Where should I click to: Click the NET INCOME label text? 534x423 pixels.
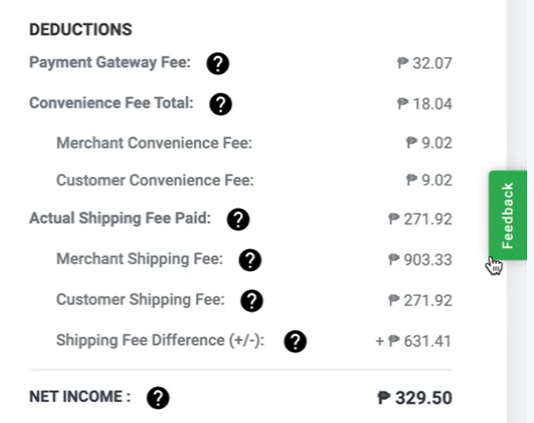[80, 397]
